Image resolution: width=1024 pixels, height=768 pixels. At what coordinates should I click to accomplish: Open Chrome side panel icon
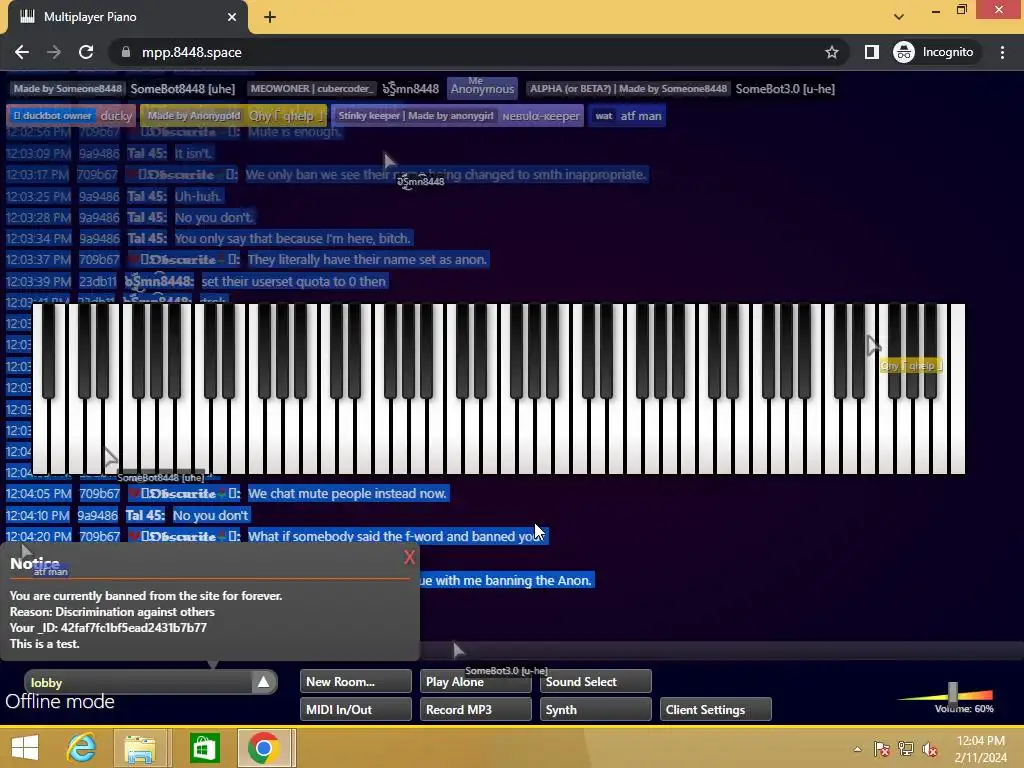click(x=871, y=52)
